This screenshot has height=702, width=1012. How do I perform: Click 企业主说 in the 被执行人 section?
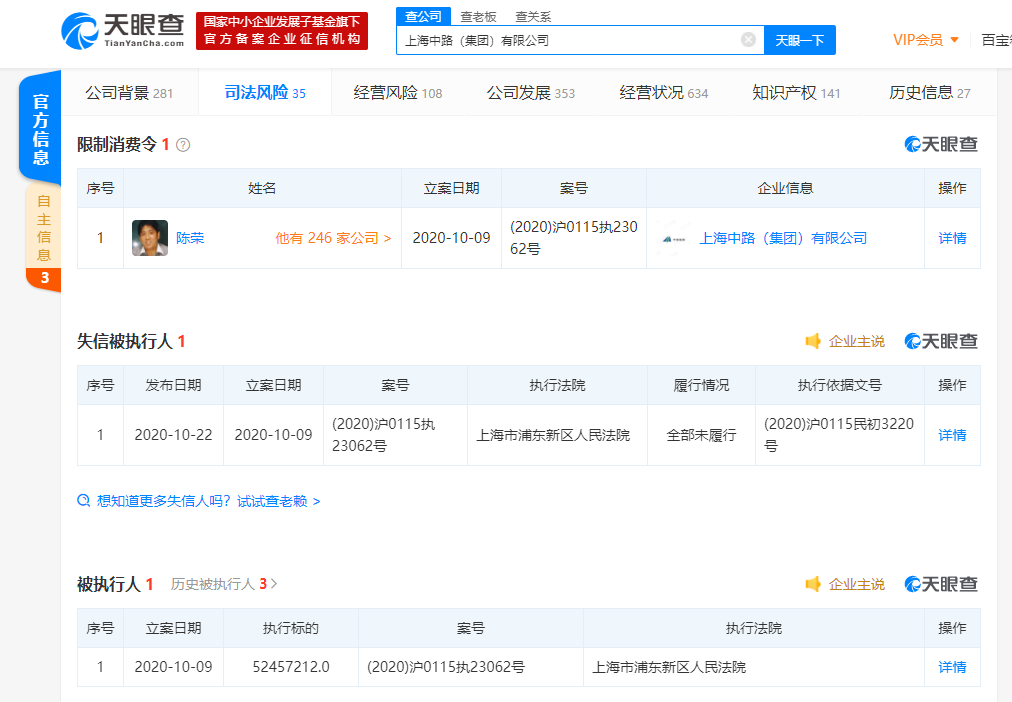856,585
